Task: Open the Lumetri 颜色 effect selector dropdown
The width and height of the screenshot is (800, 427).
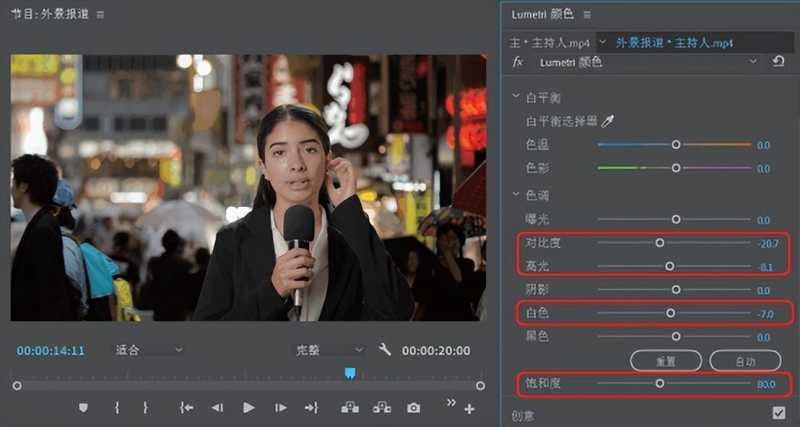Action: point(753,62)
